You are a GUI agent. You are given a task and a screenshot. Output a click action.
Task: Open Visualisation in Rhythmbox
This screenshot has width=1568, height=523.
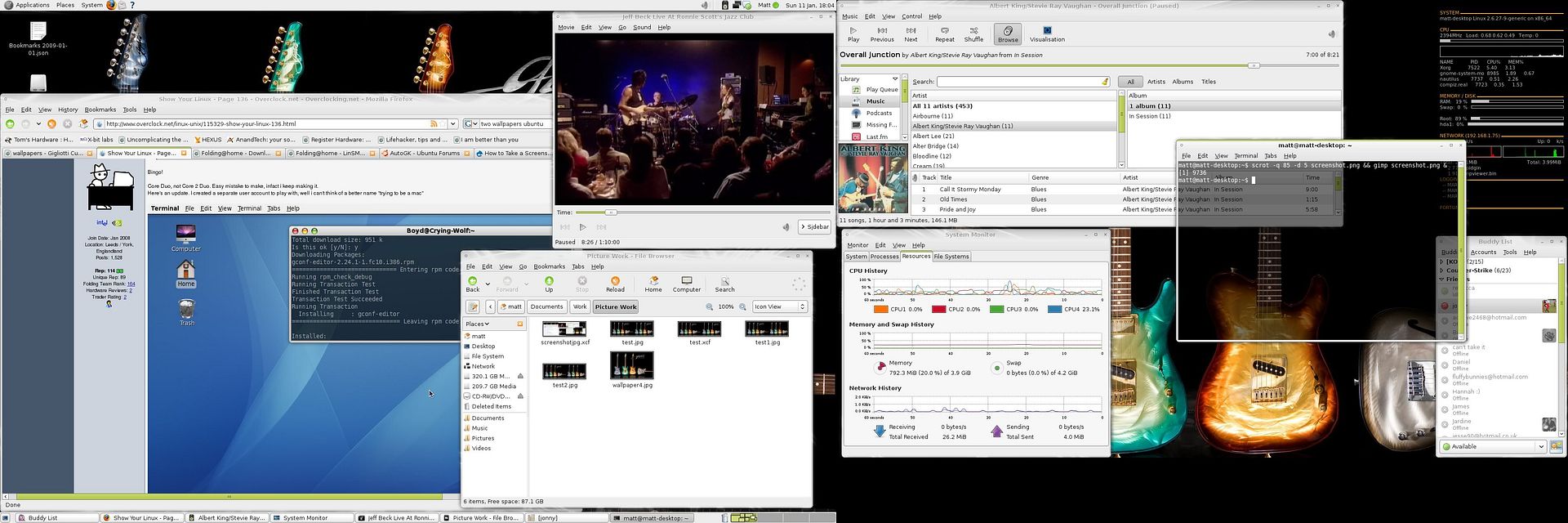click(1047, 34)
